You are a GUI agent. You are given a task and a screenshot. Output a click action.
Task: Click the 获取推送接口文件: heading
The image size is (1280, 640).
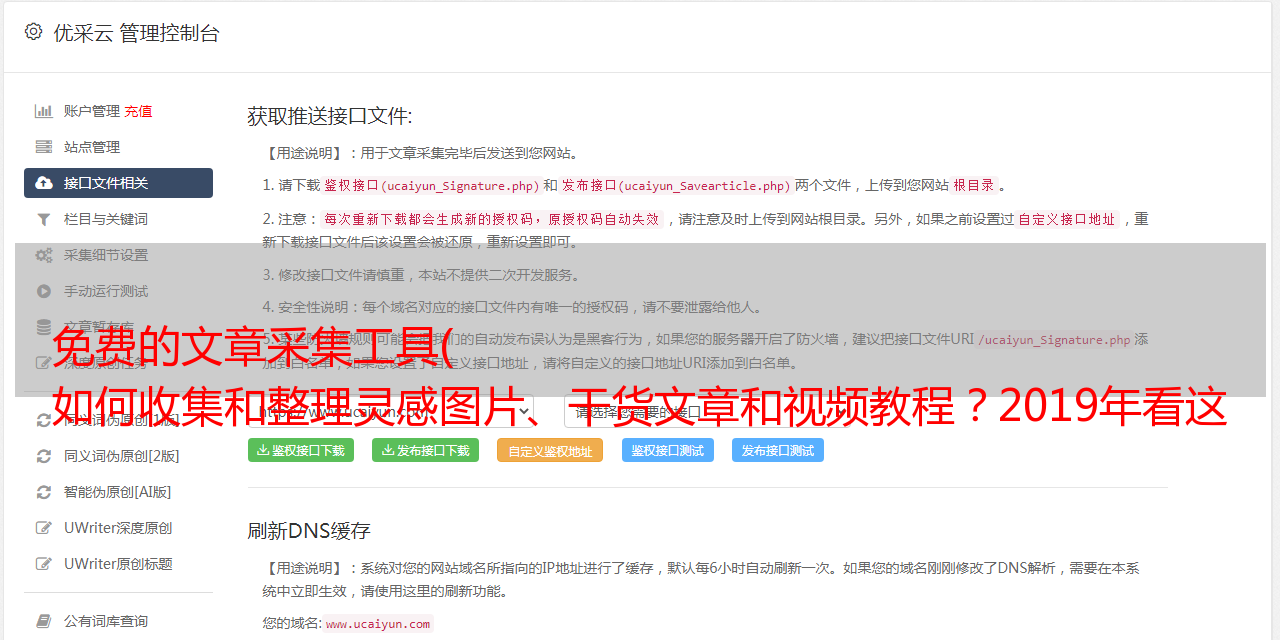click(x=330, y=116)
